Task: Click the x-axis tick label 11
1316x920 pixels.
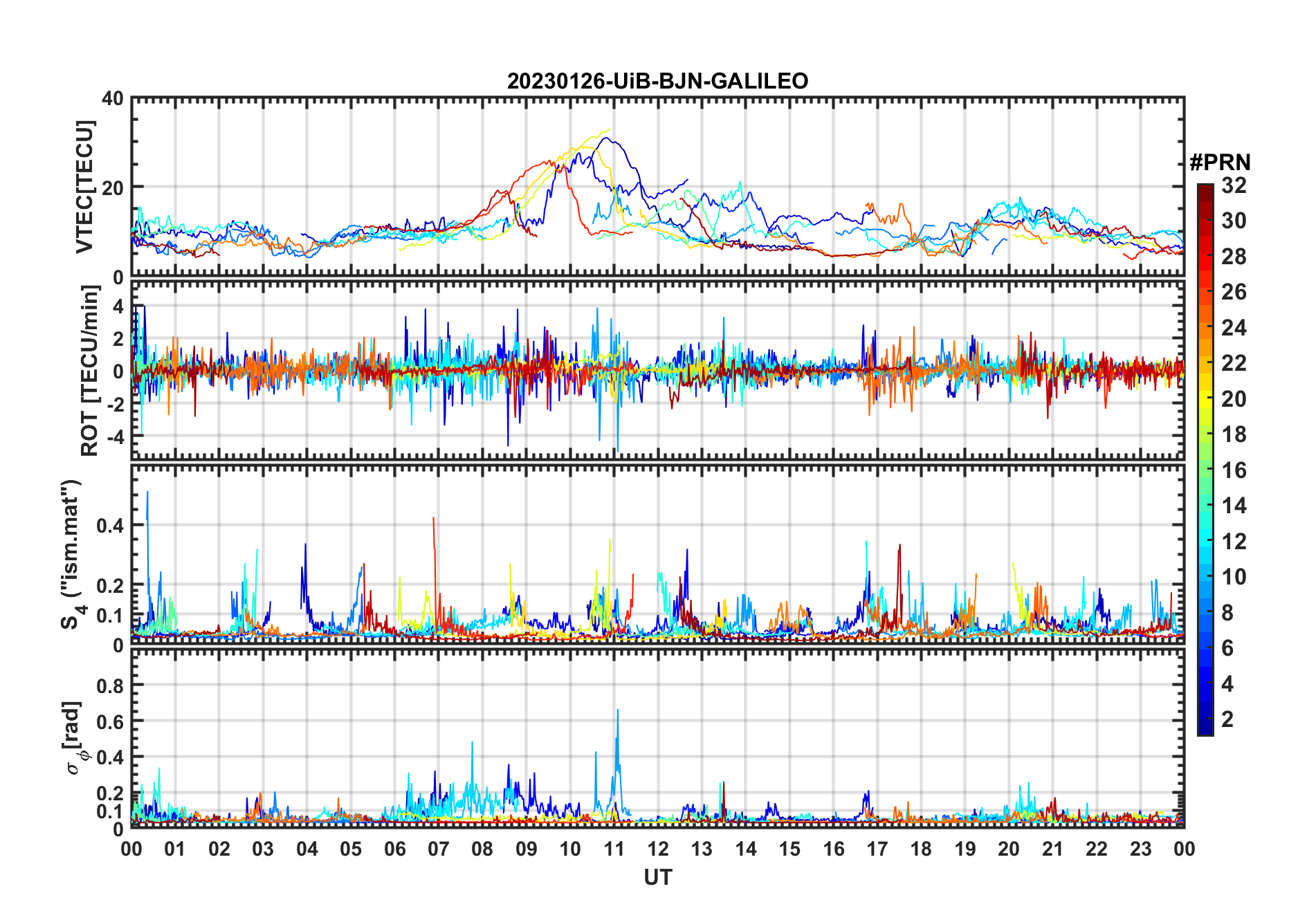Action: coord(614,849)
